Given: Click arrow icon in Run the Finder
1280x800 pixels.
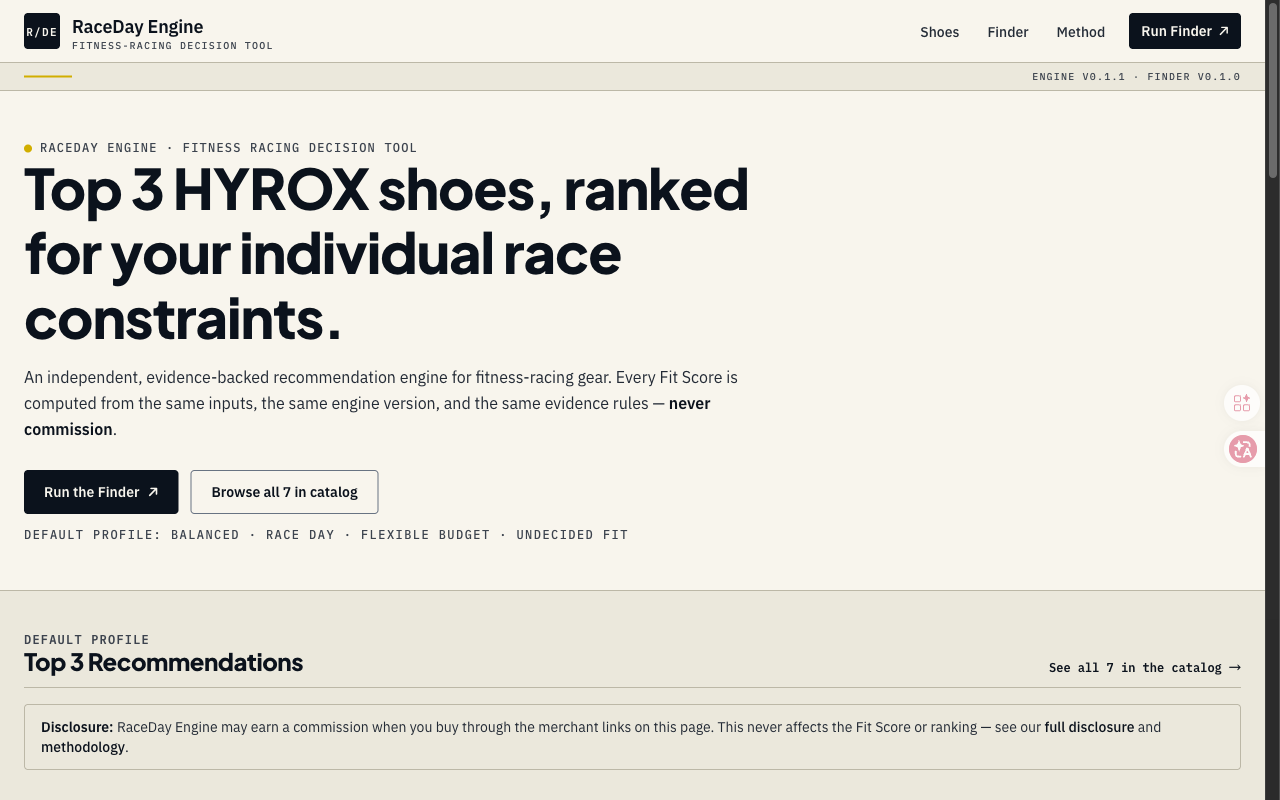Looking at the screenshot, I should tap(153, 492).
